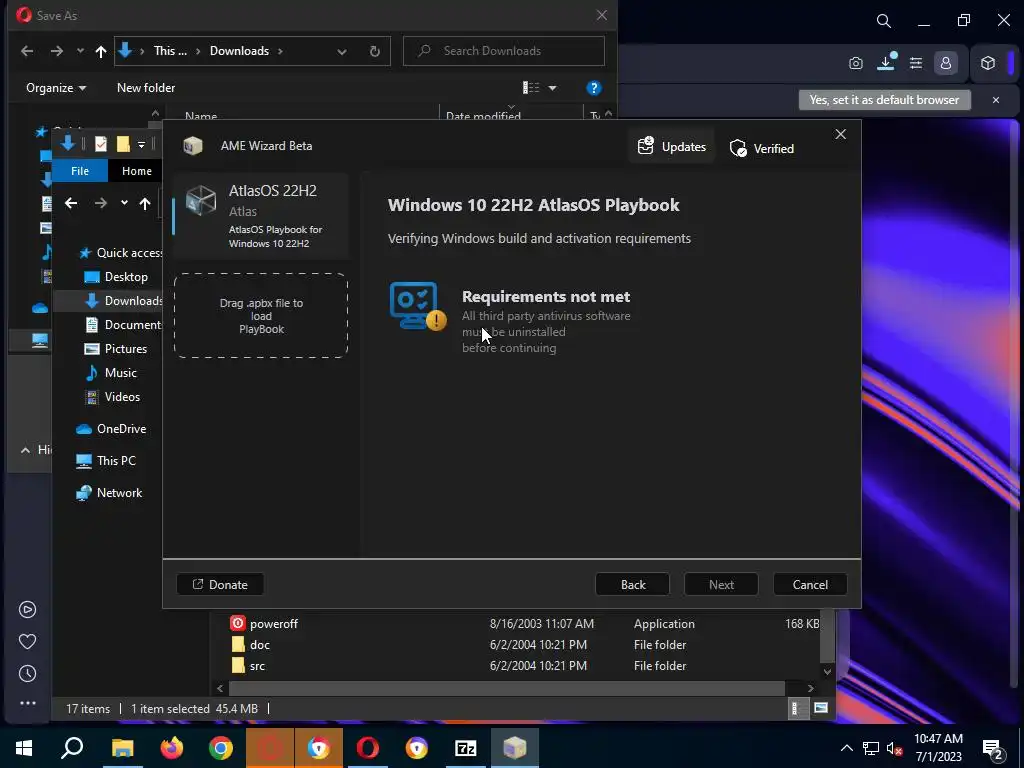Screen dimensions: 1024x768
Task: Open the view options dropdown arrow
Action: pyautogui.click(x=552, y=88)
